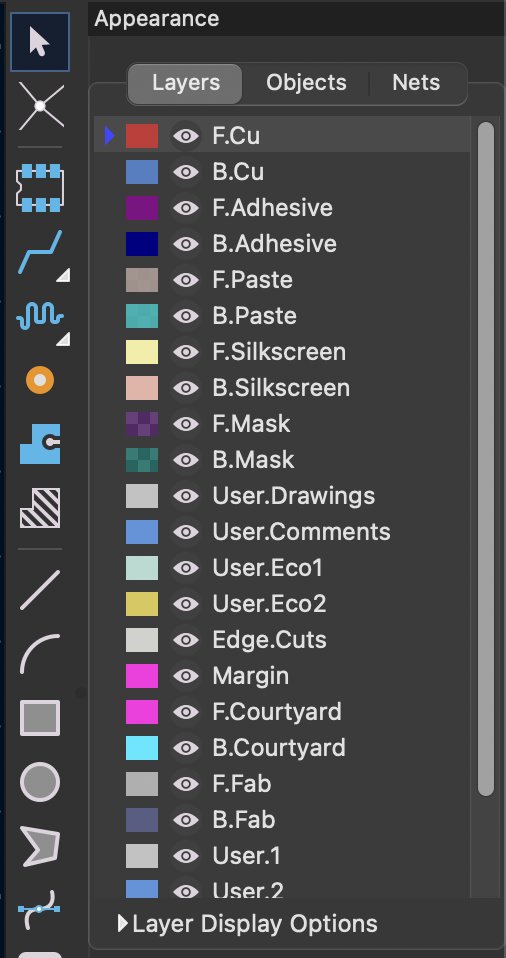This screenshot has width=506, height=958.
Task: Expand Layer Display Options
Action: (248, 923)
